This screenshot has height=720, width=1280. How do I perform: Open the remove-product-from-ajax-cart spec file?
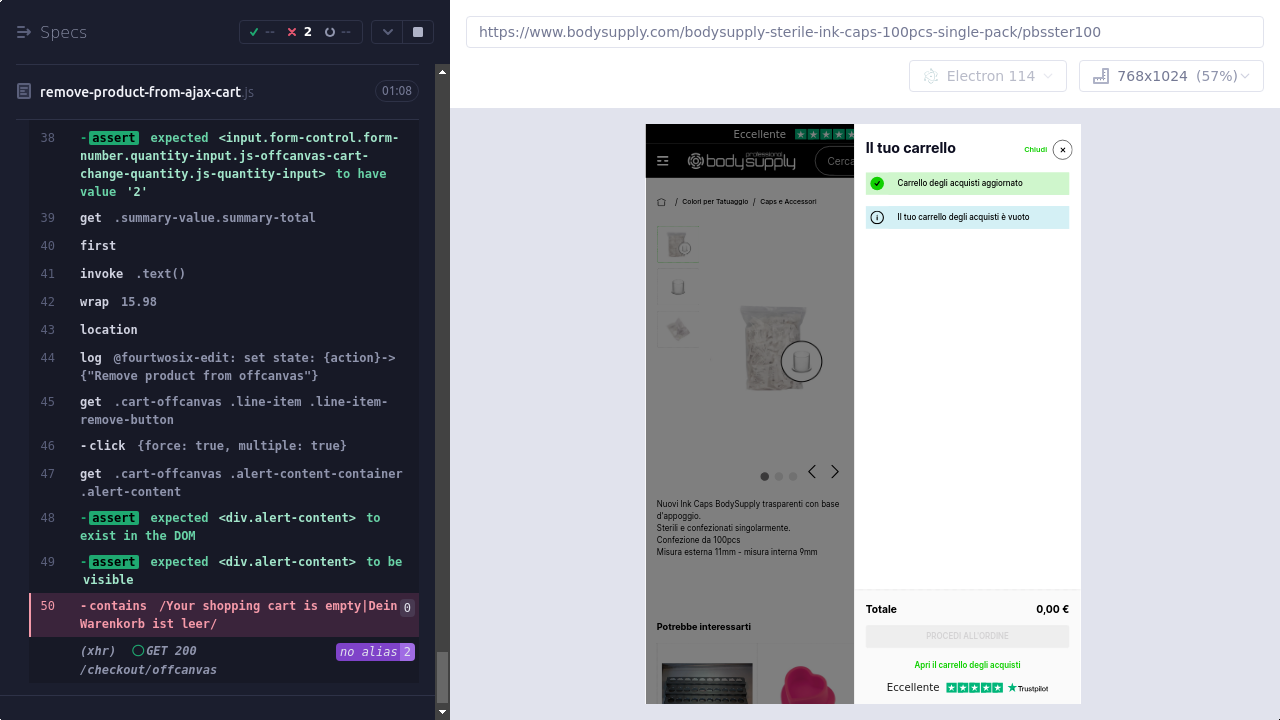coord(140,92)
